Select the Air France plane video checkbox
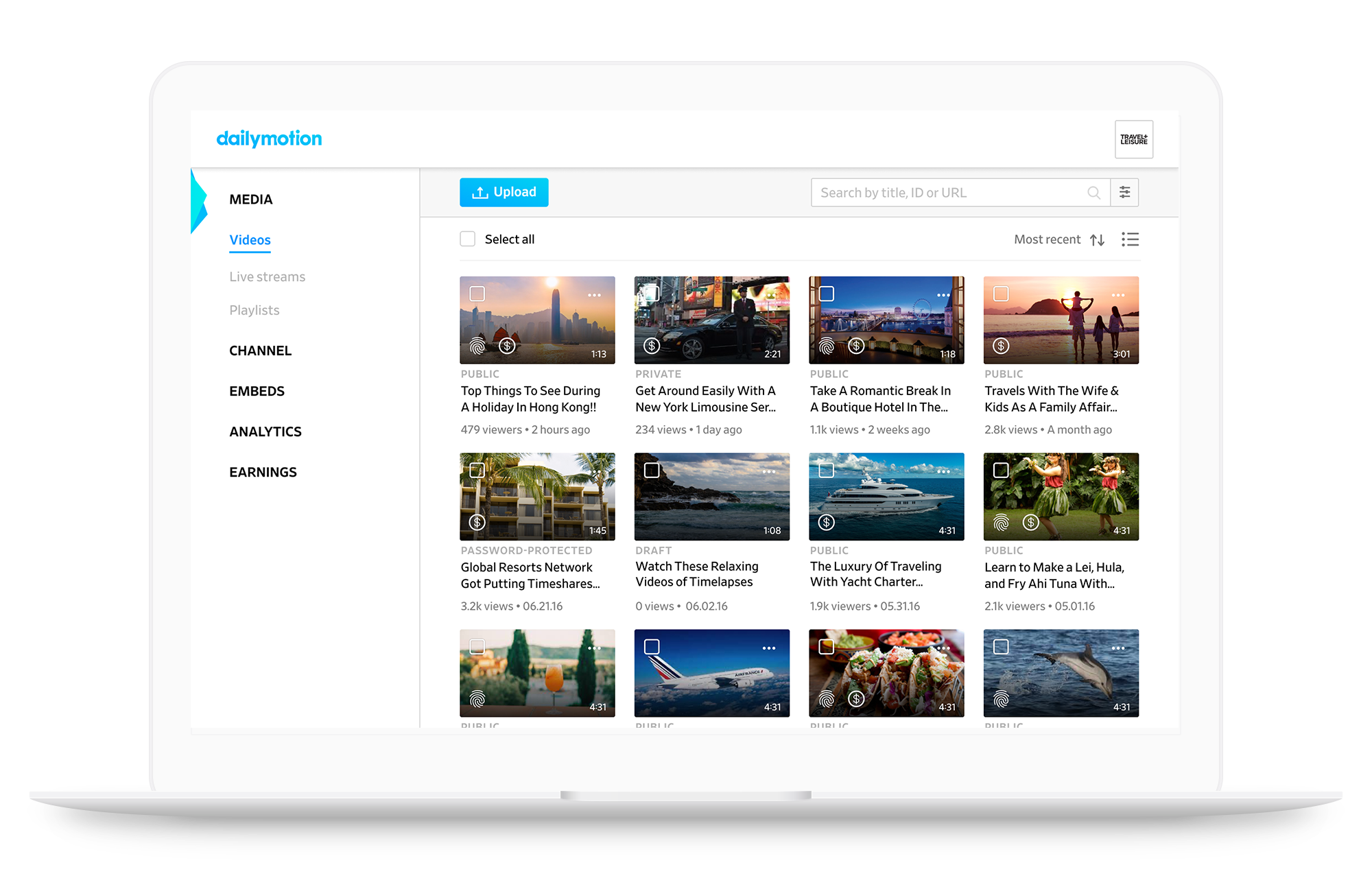This screenshot has width=1372, height=878. point(652,647)
